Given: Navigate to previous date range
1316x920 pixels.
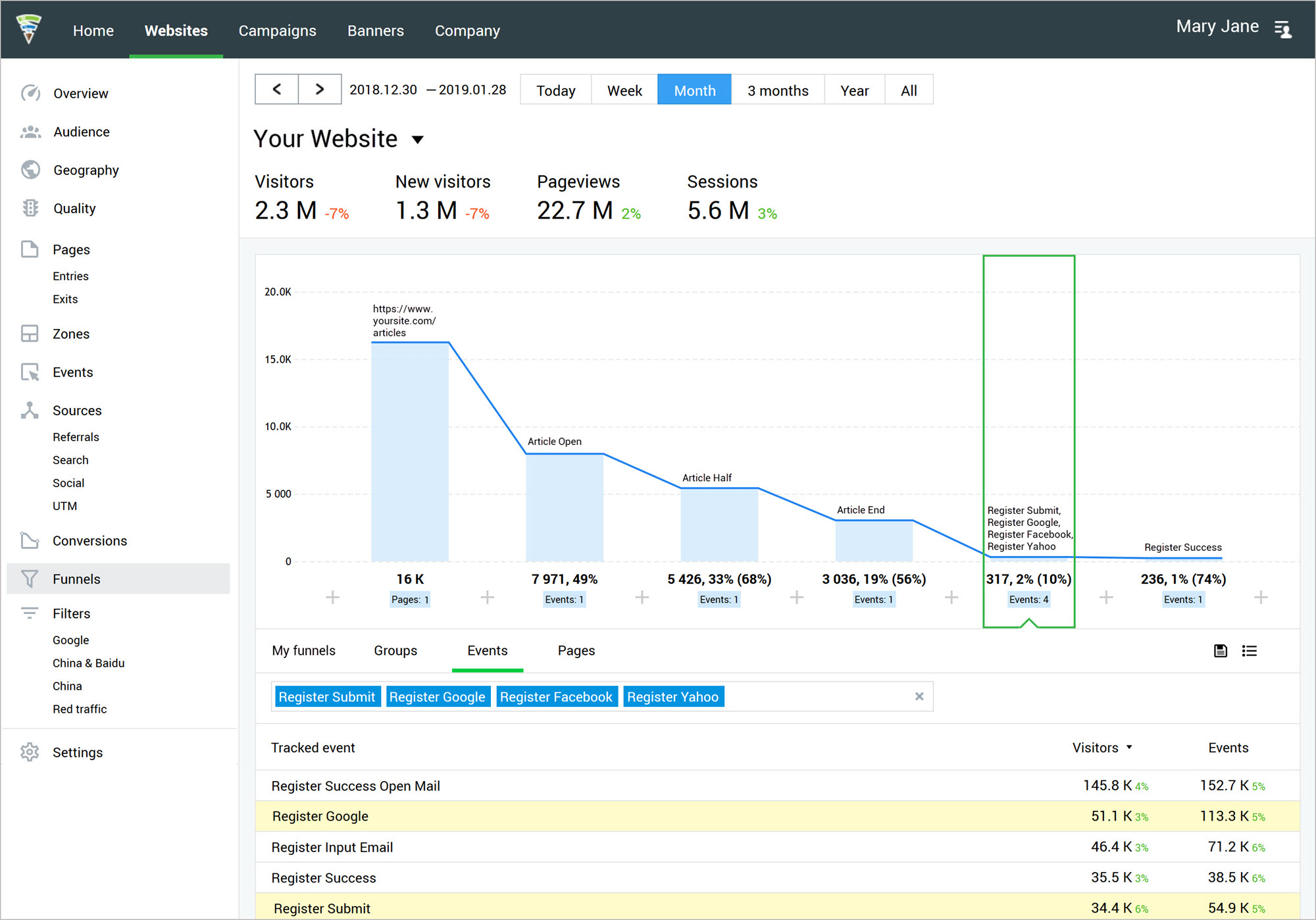Looking at the screenshot, I should (278, 90).
